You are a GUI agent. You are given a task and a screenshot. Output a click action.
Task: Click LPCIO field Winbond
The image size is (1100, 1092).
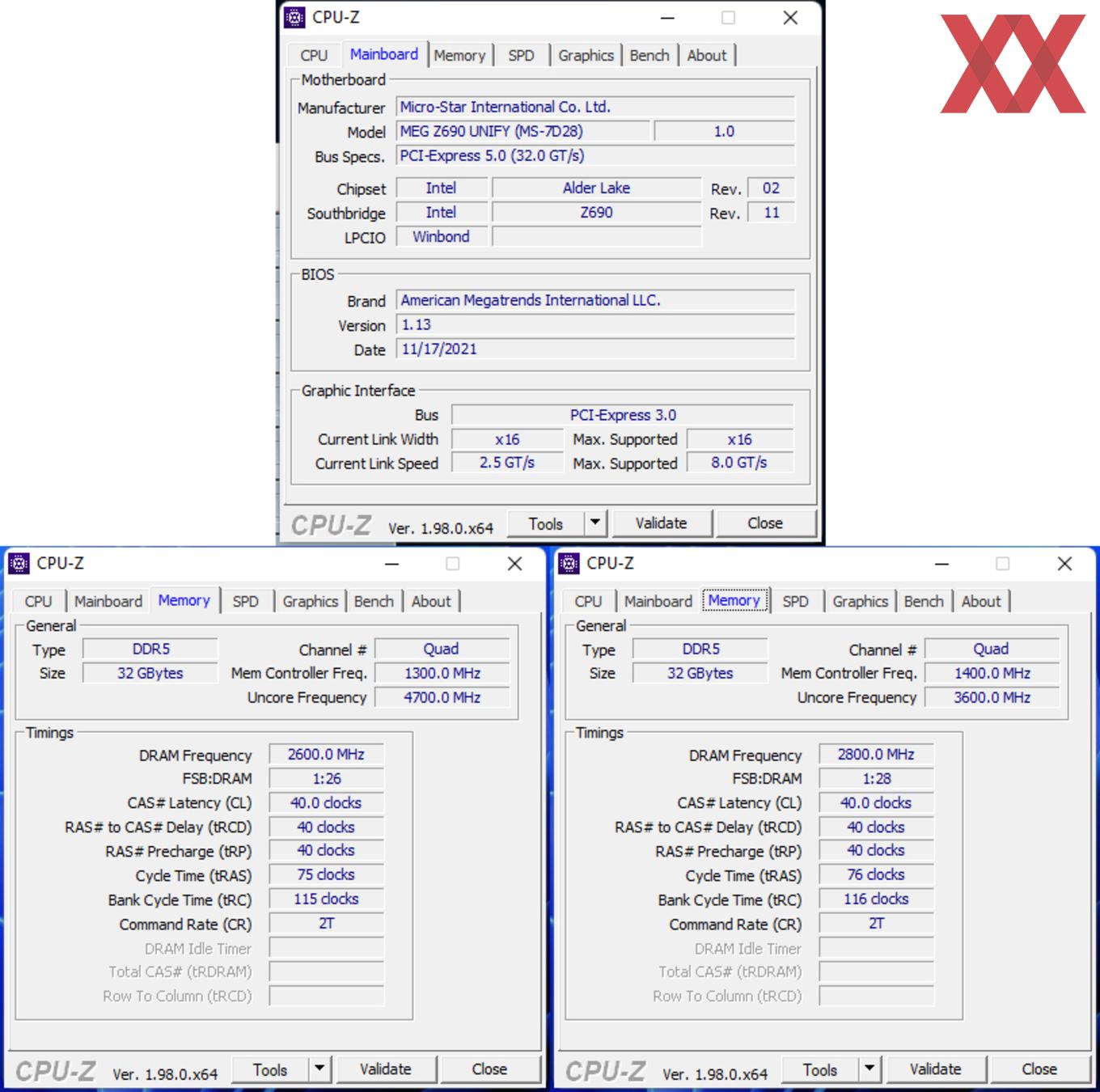pos(442,236)
